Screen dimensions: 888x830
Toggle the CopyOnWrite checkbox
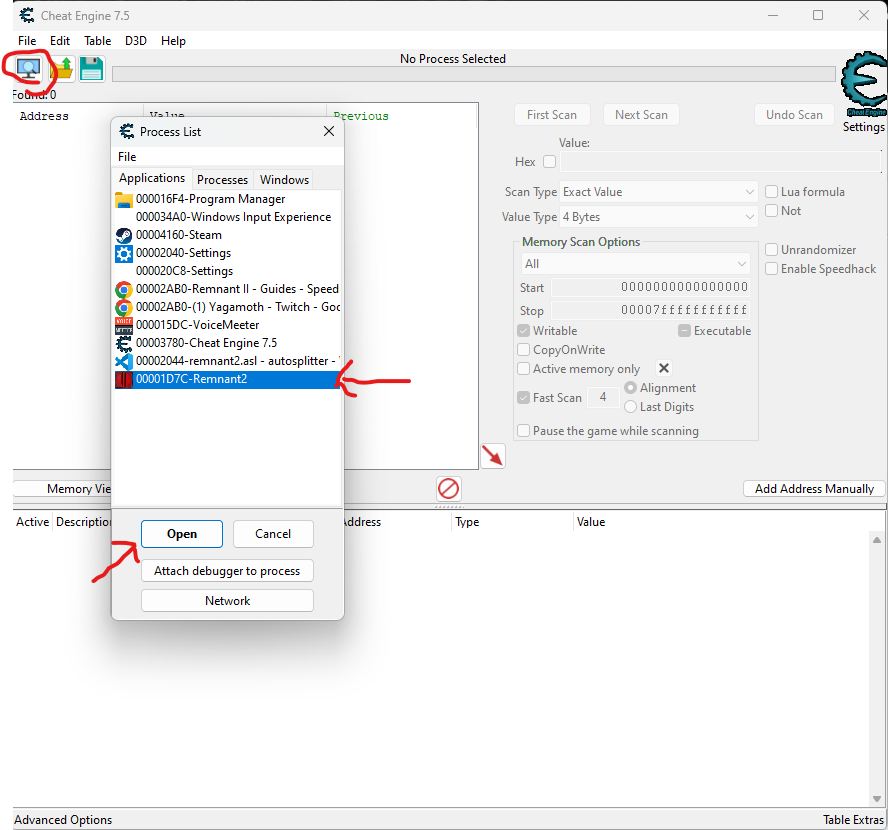(523, 350)
